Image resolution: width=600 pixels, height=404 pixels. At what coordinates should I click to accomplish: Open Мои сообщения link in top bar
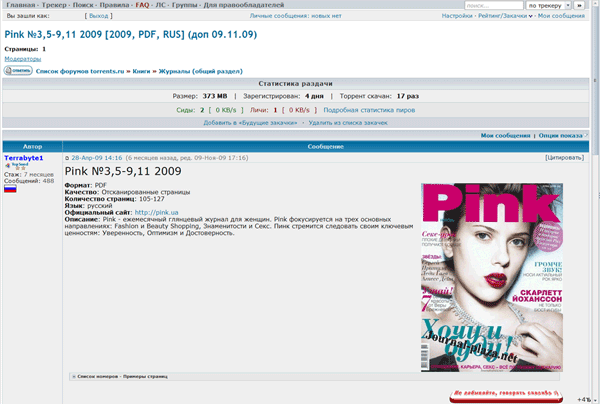[561, 16]
